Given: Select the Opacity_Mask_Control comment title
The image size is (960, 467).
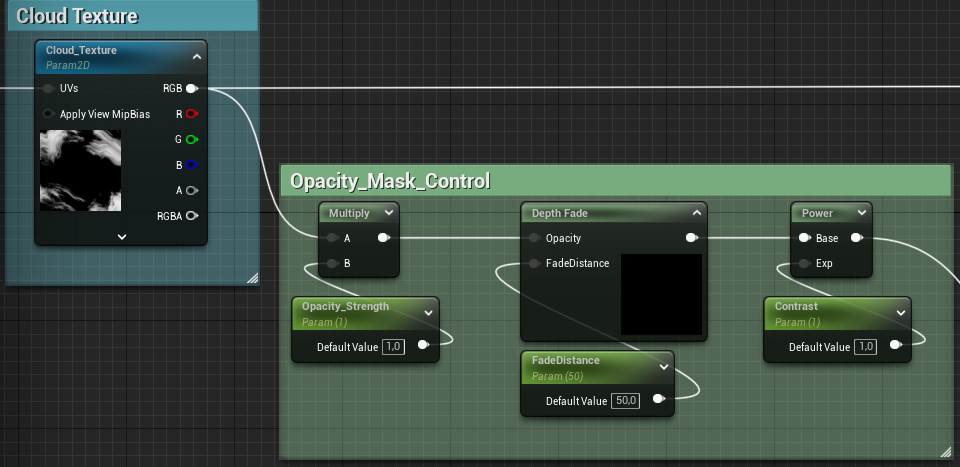Looking at the screenshot, I should (390, 181).
